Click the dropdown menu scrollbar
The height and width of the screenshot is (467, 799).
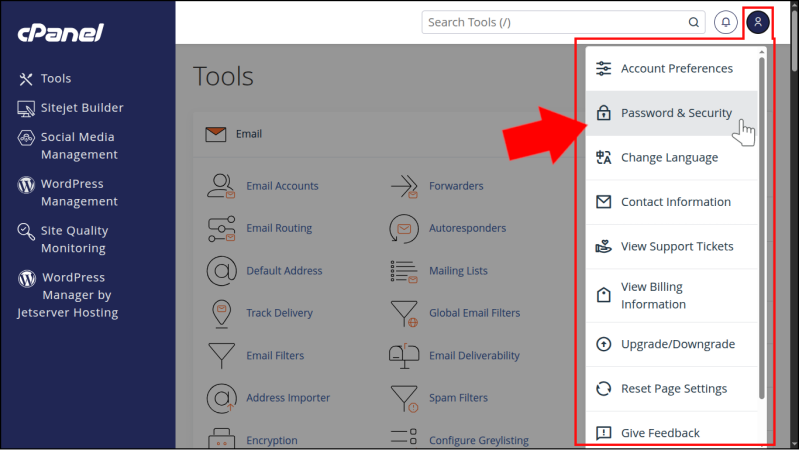tap(762, 228)
